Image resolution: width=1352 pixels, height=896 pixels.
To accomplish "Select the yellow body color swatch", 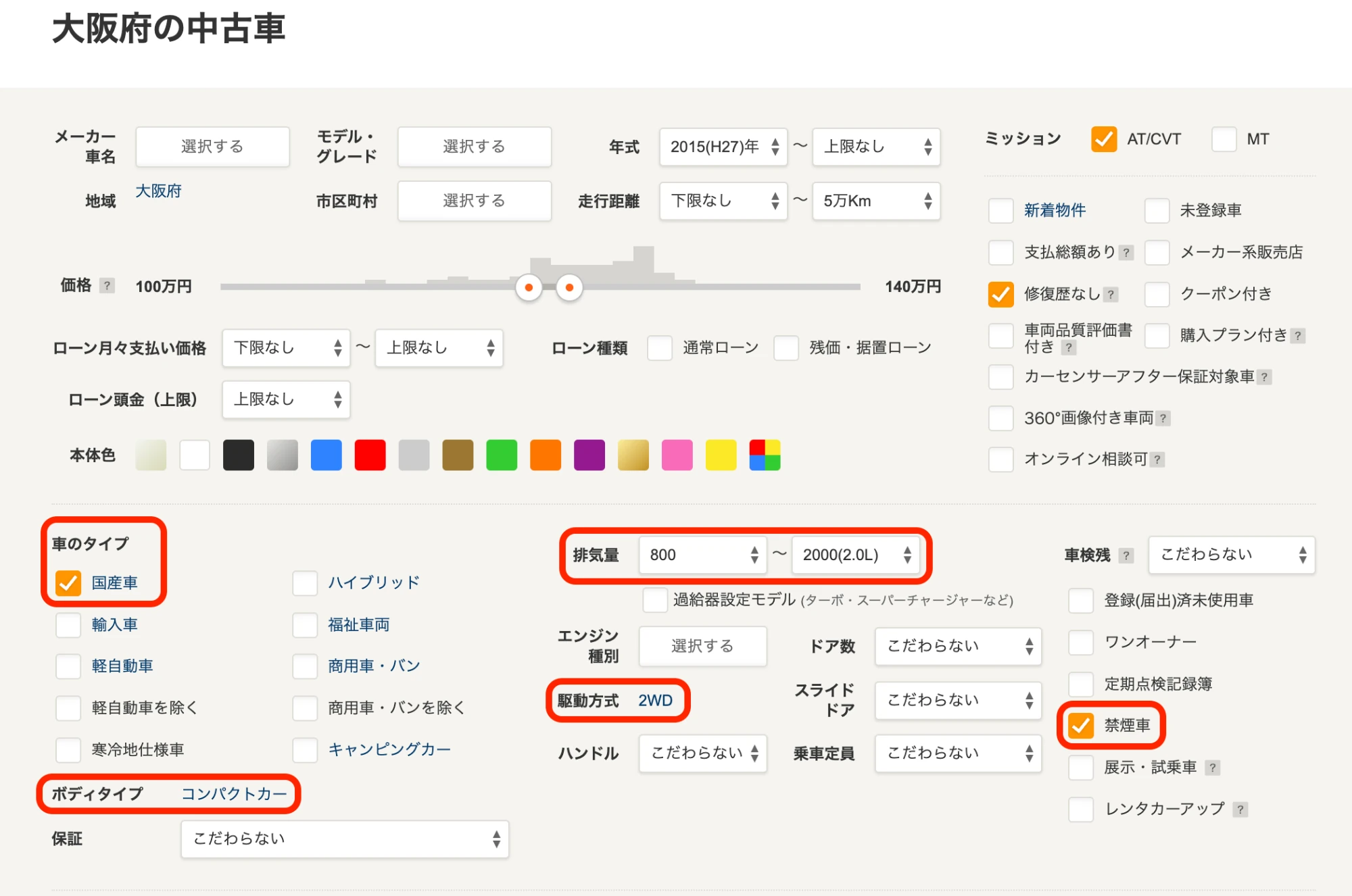I will pyautogui.click(x=721, y=455).
